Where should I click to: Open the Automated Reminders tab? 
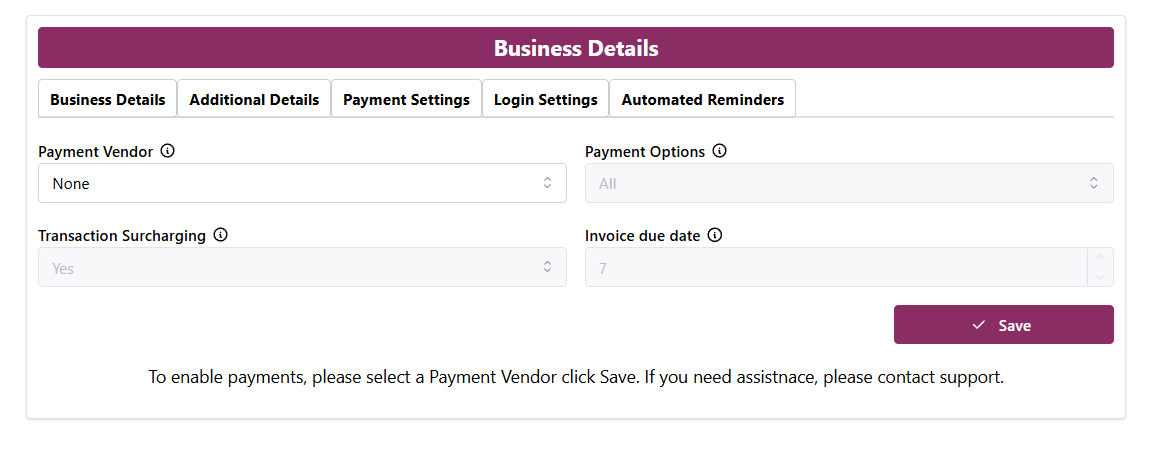pyautogui.click(x=703, y=100)
